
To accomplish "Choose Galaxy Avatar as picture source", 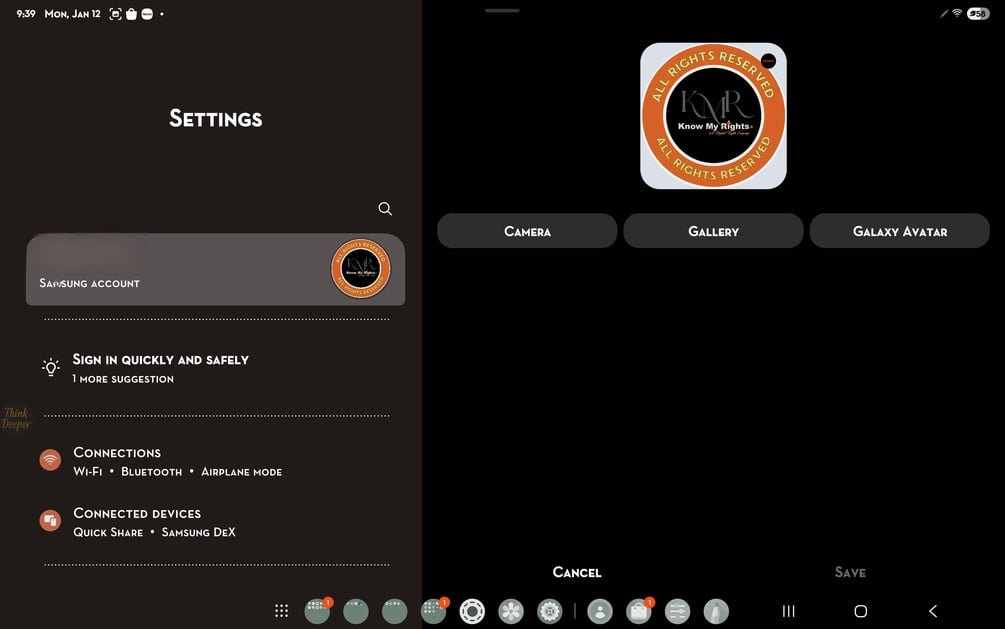I will tap(900, 231).
